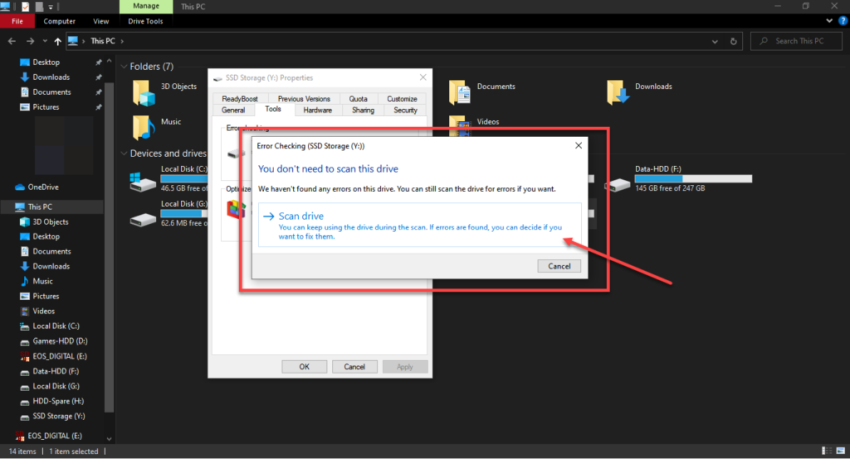Open the Previous Versions tab
The height and width of the screenshot is (459, 850).
(304, 99)
